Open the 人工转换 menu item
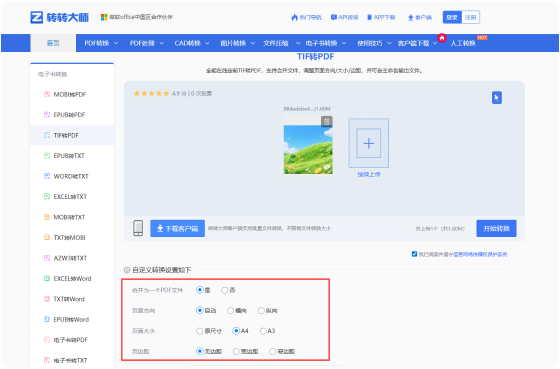The width and height of the screenshot is (560, 369). point(463,43)
